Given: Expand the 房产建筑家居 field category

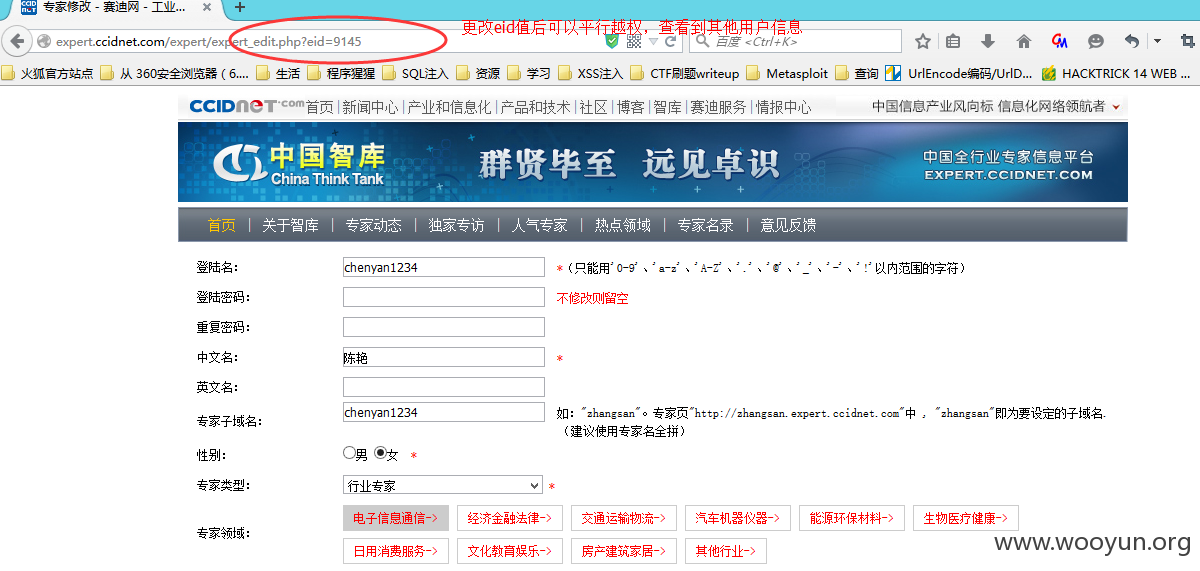Looking at the screenshot, I should [623, 551].
